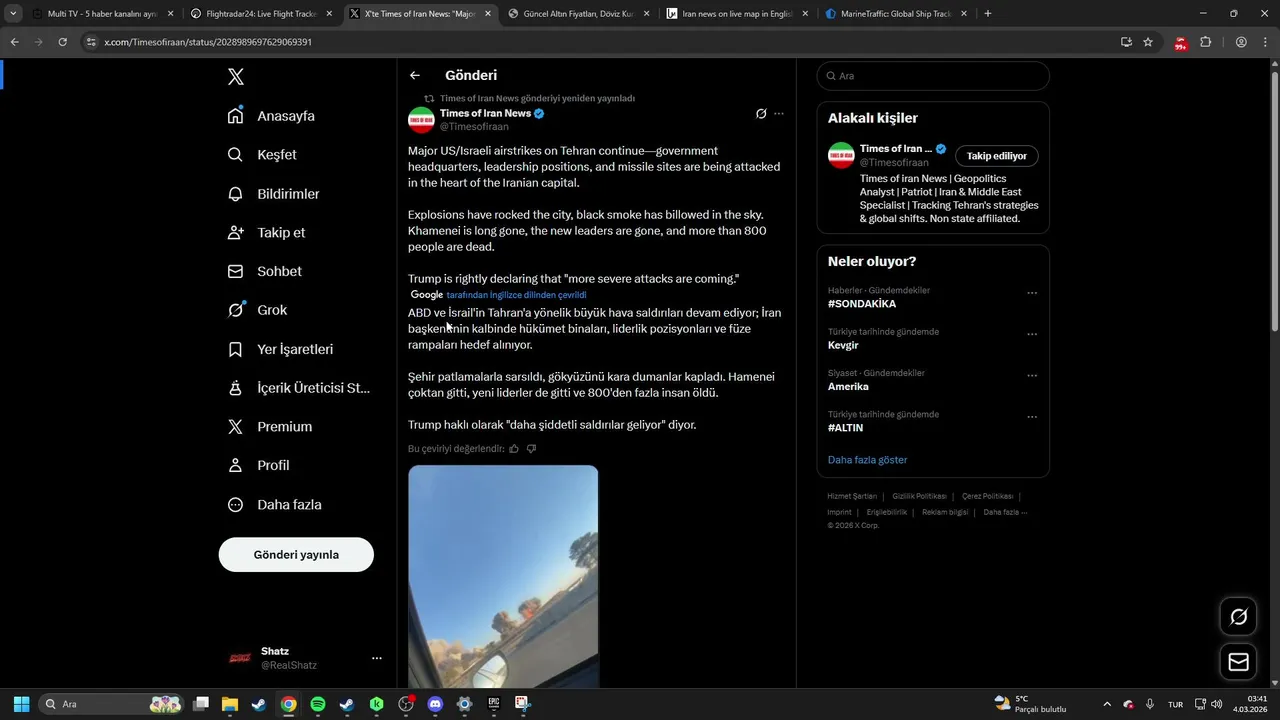Viewport: 1280px width, 720px height.
Task: Expand the footer Daha fazla menu
Action: click(x=1005, y=512)
